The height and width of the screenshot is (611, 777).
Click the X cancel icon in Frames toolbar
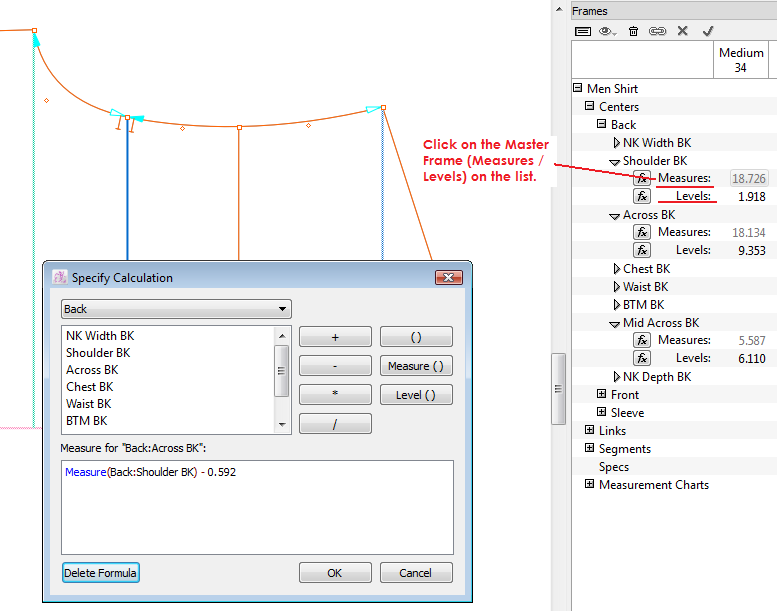tap(683, 31)
